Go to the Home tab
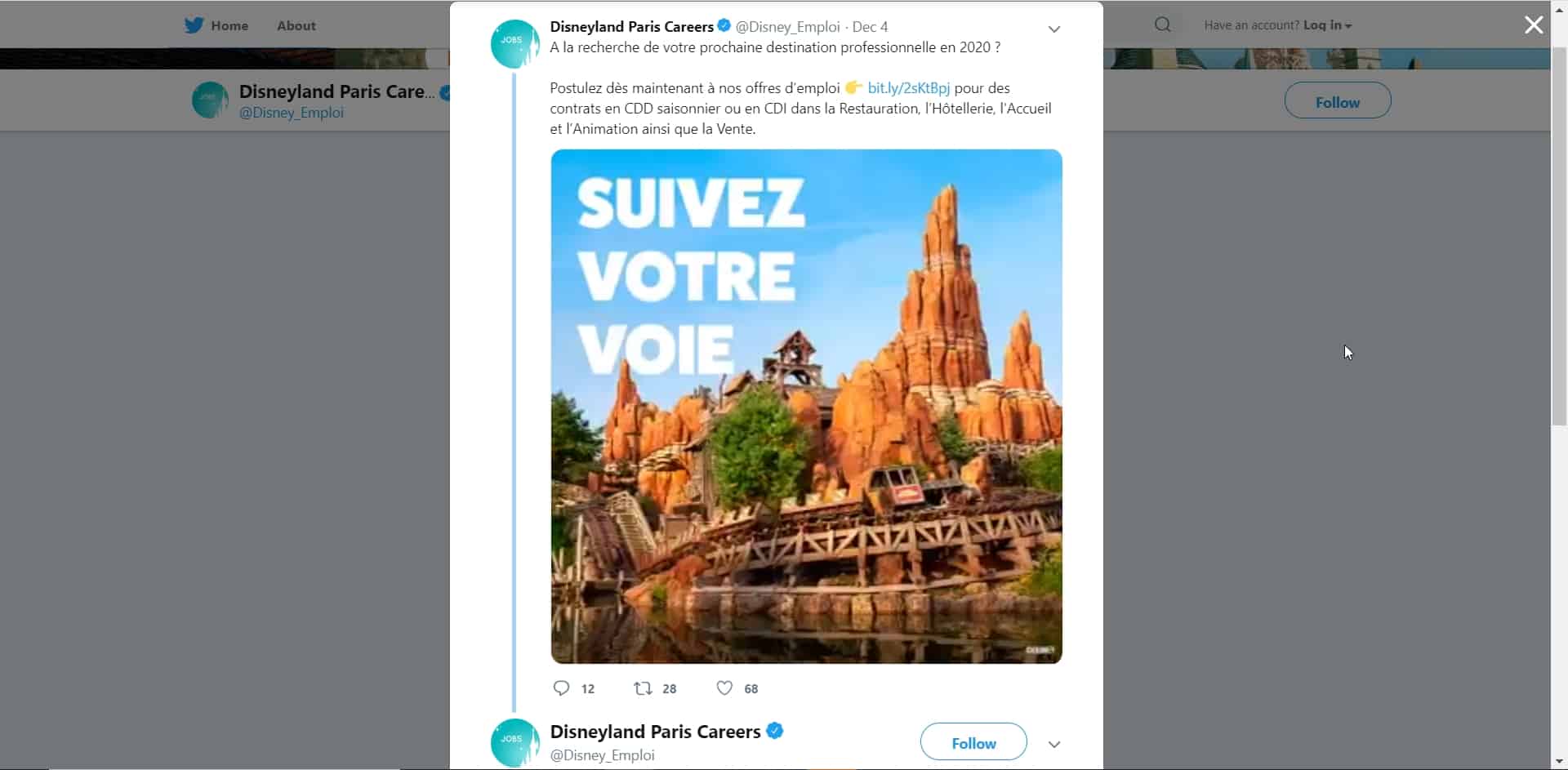1568x770 pixels. (229, 26)
